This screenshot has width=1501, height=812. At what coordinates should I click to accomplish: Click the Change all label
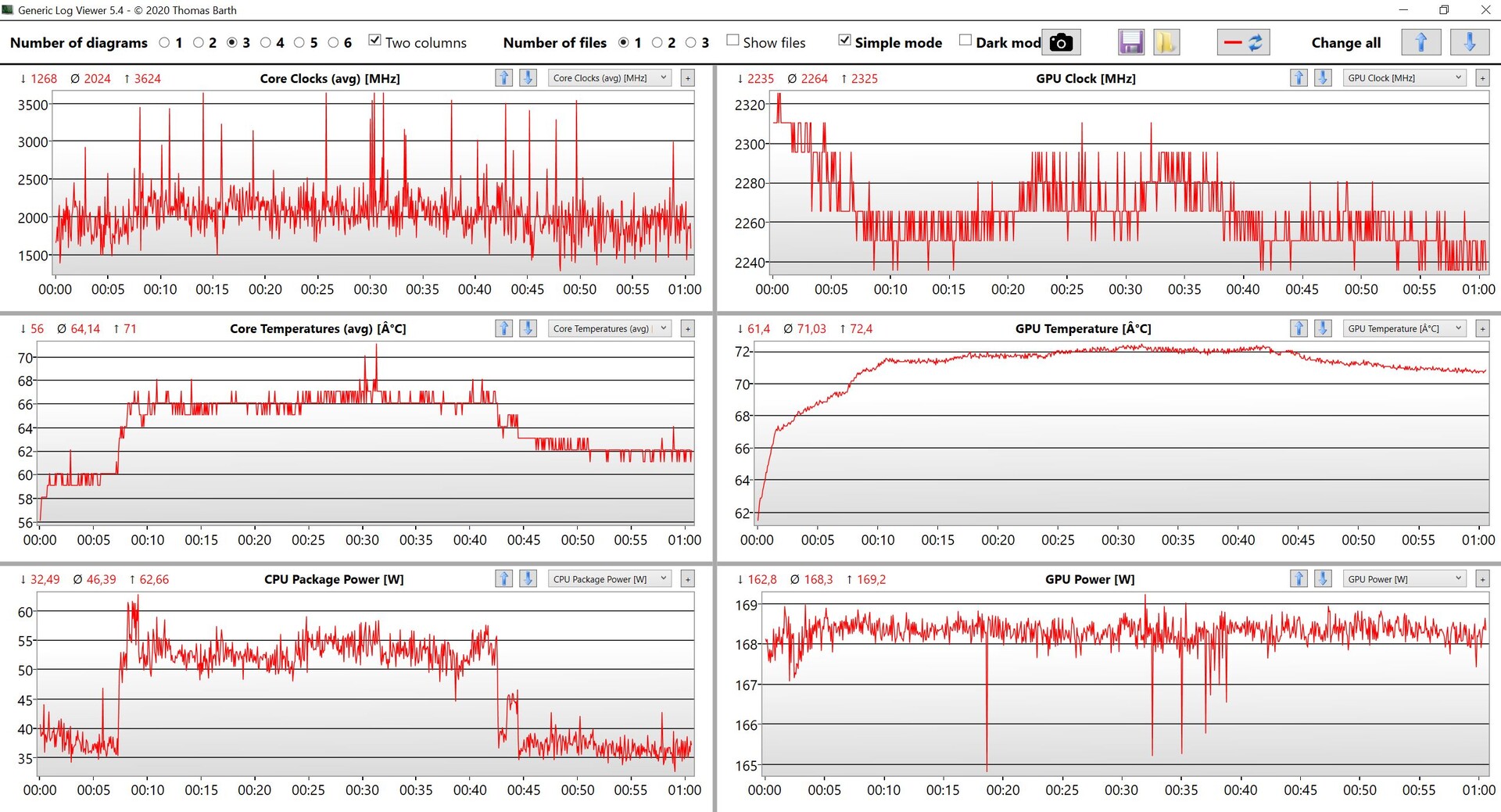1346,43
